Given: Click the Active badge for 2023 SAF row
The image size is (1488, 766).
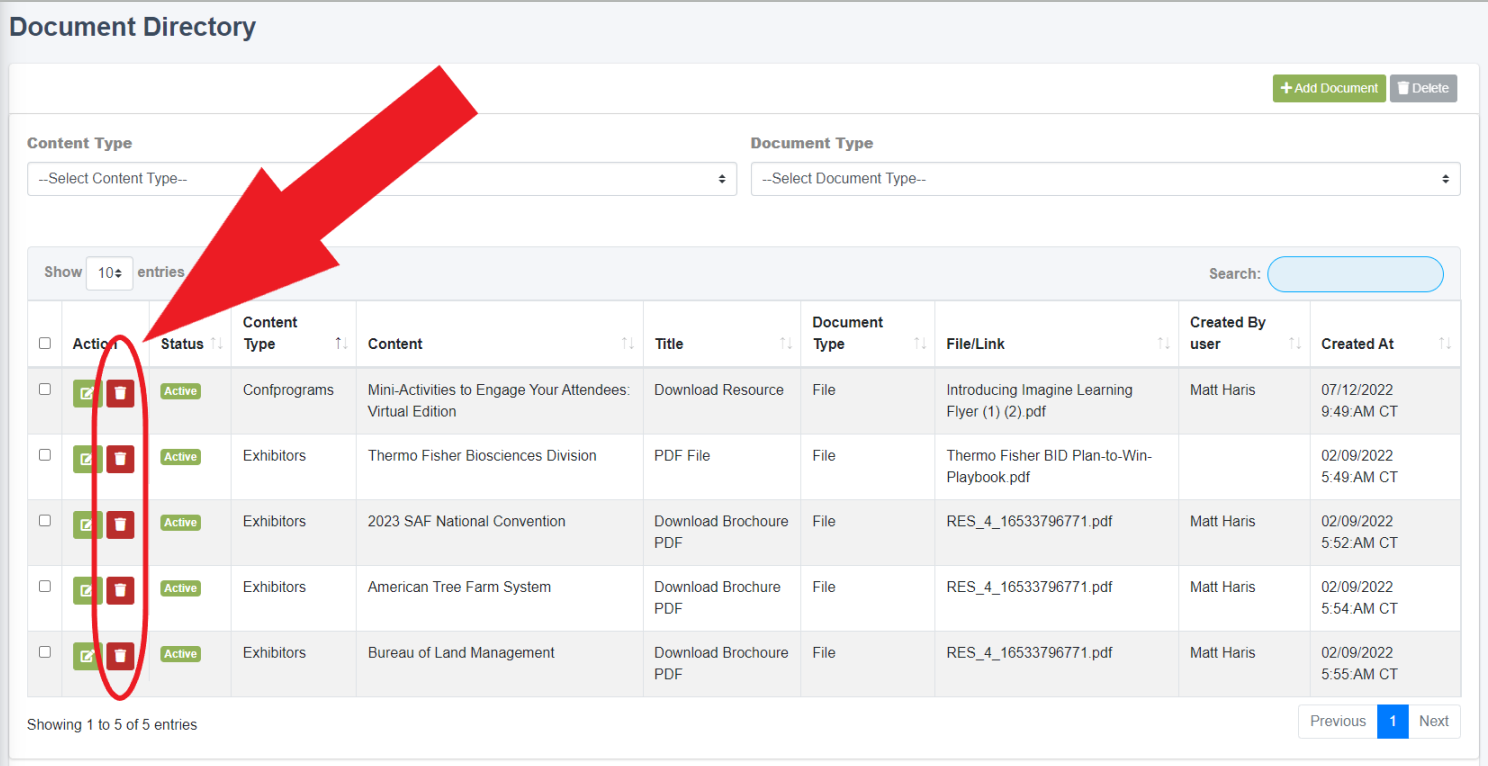Looking at the screenshot, I should (181, 523).
